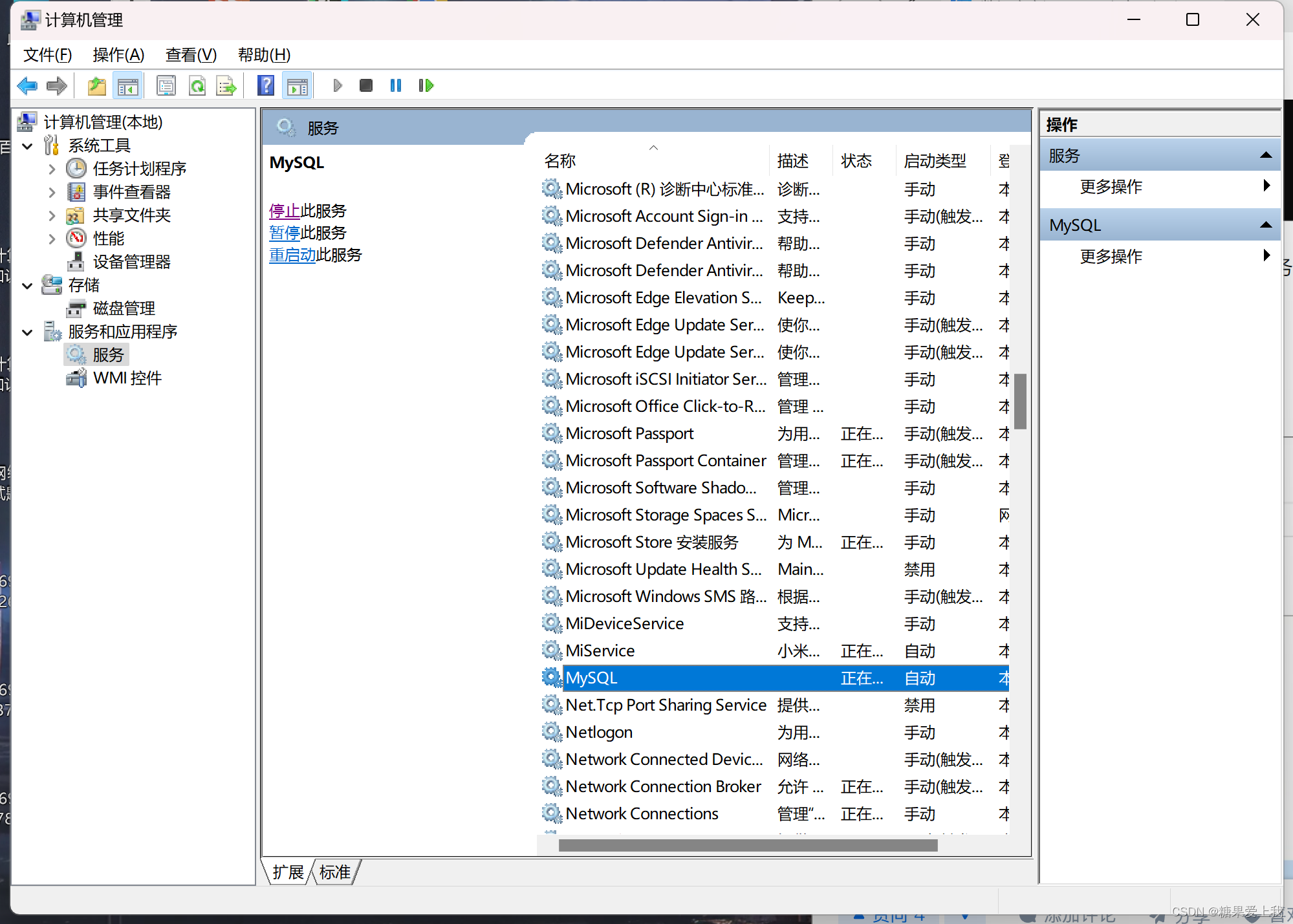Select Task Scheduler (任务计划程序) in tree

click(140, 169)
